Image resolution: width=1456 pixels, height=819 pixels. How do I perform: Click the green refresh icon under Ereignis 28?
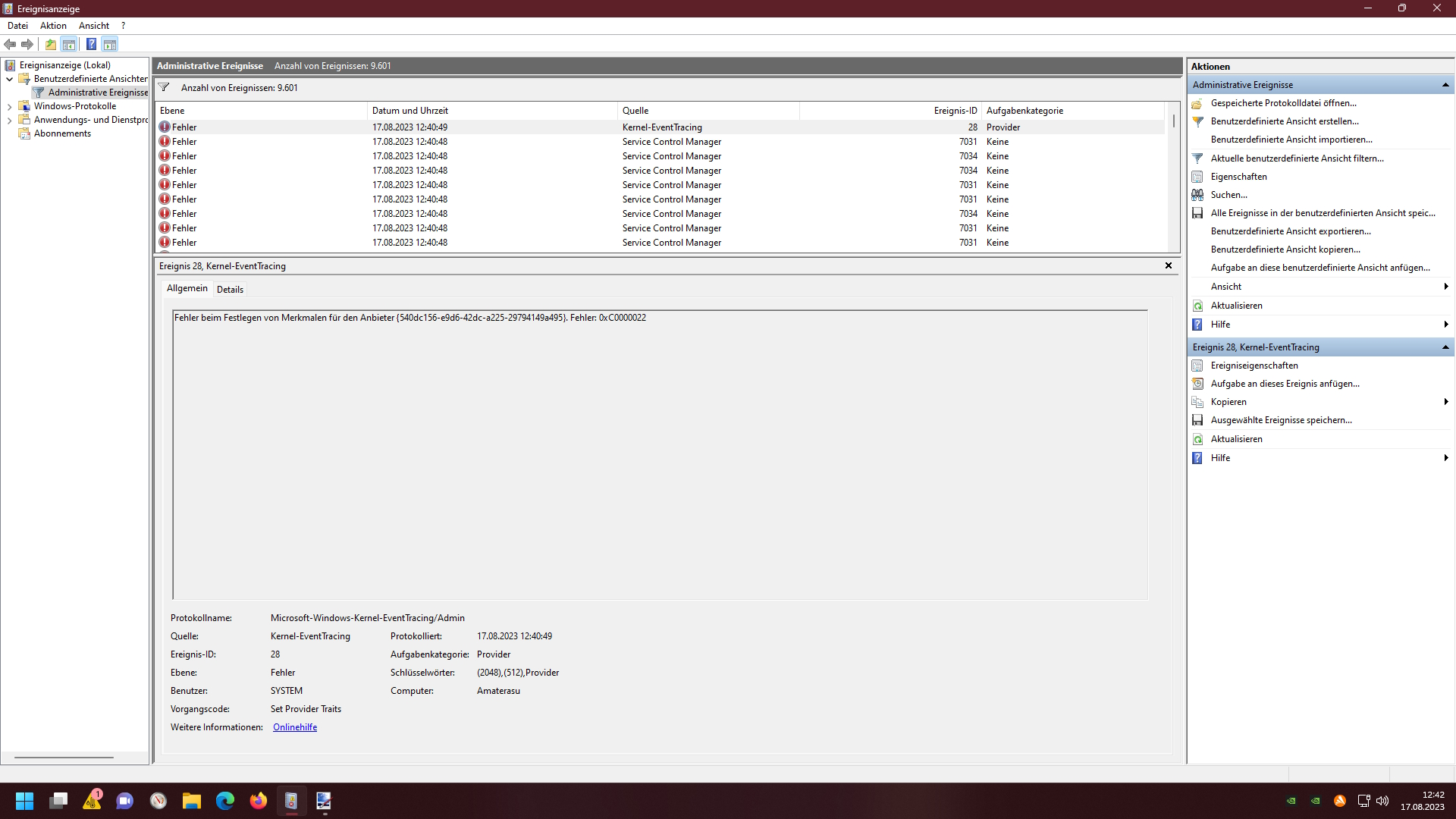[1197, 439]
